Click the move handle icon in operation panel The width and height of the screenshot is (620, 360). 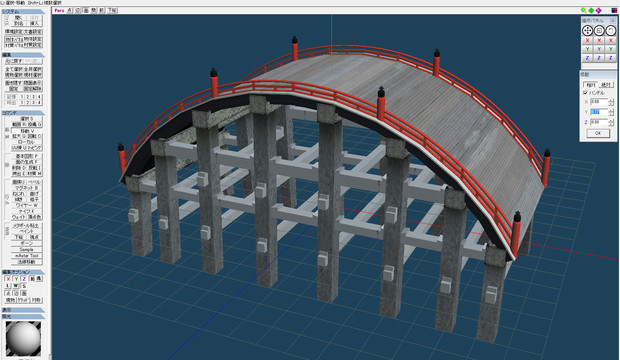(x=587, y=30)
